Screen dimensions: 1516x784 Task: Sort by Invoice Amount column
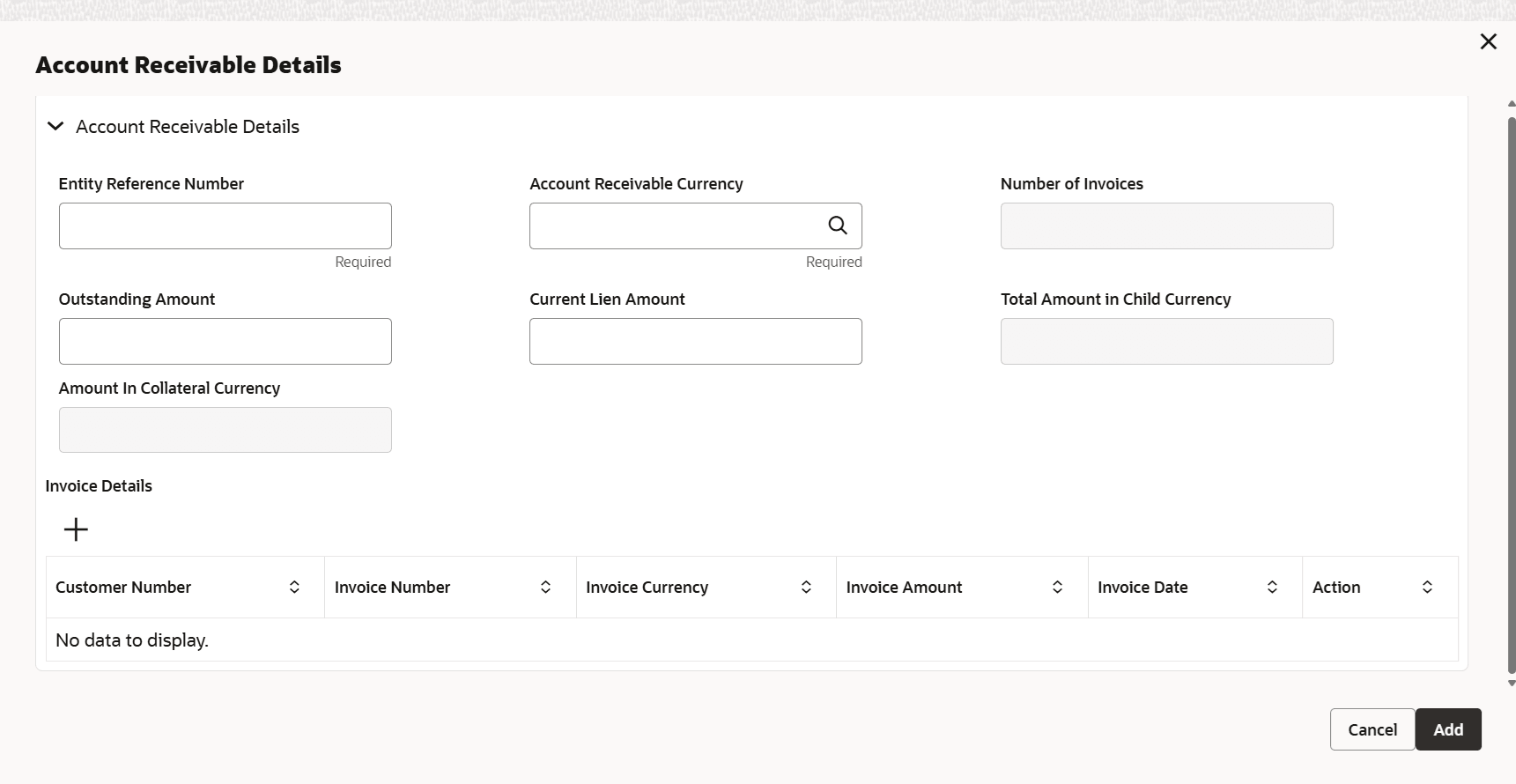coord(1057,588)
